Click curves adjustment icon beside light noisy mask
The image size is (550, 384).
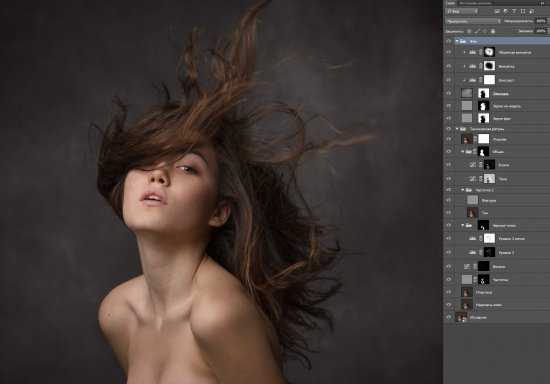(x=473, y=178)
